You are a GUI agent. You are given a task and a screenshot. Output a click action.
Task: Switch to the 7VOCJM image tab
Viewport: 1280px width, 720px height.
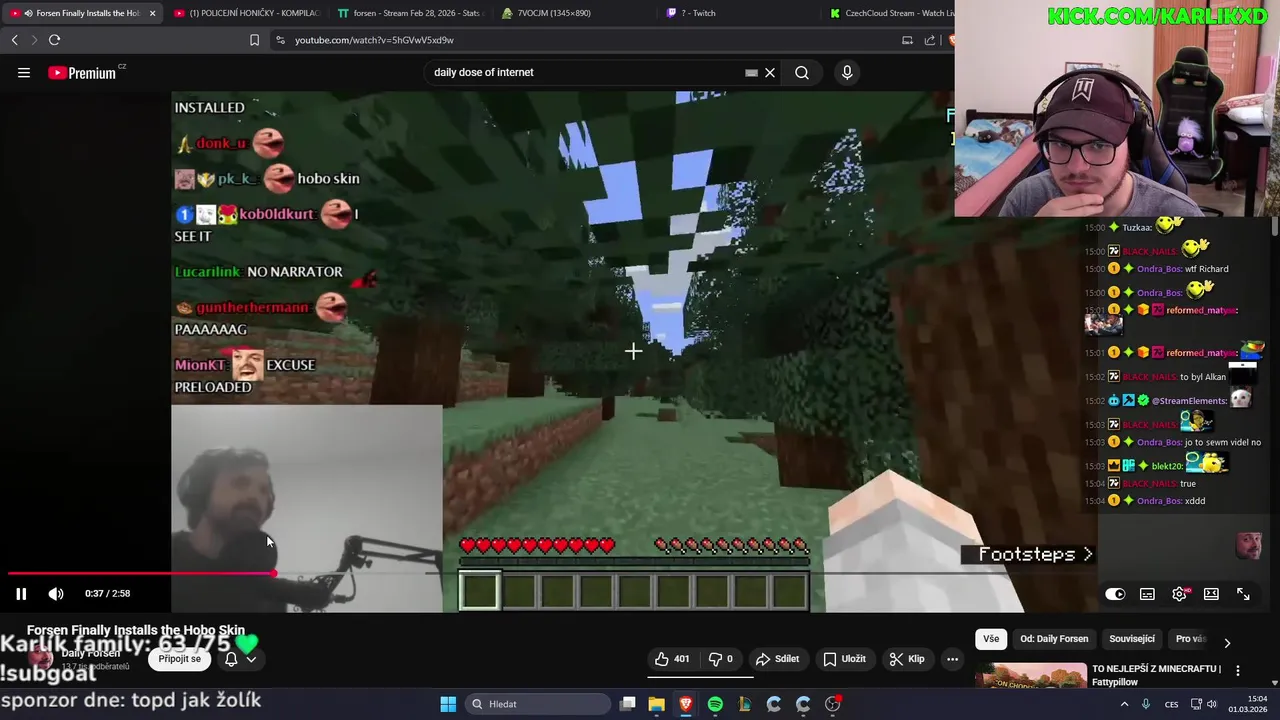point(575,13)
